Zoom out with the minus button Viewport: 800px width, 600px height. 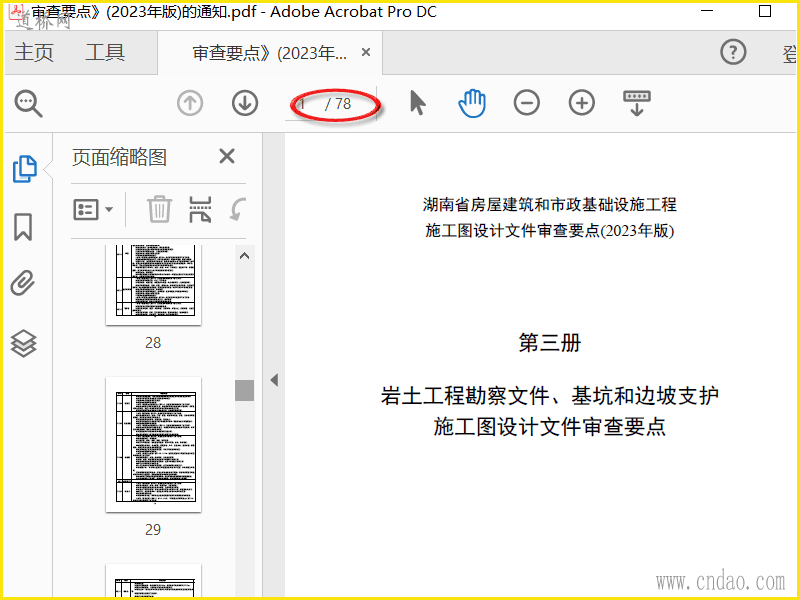click(527, 103)
